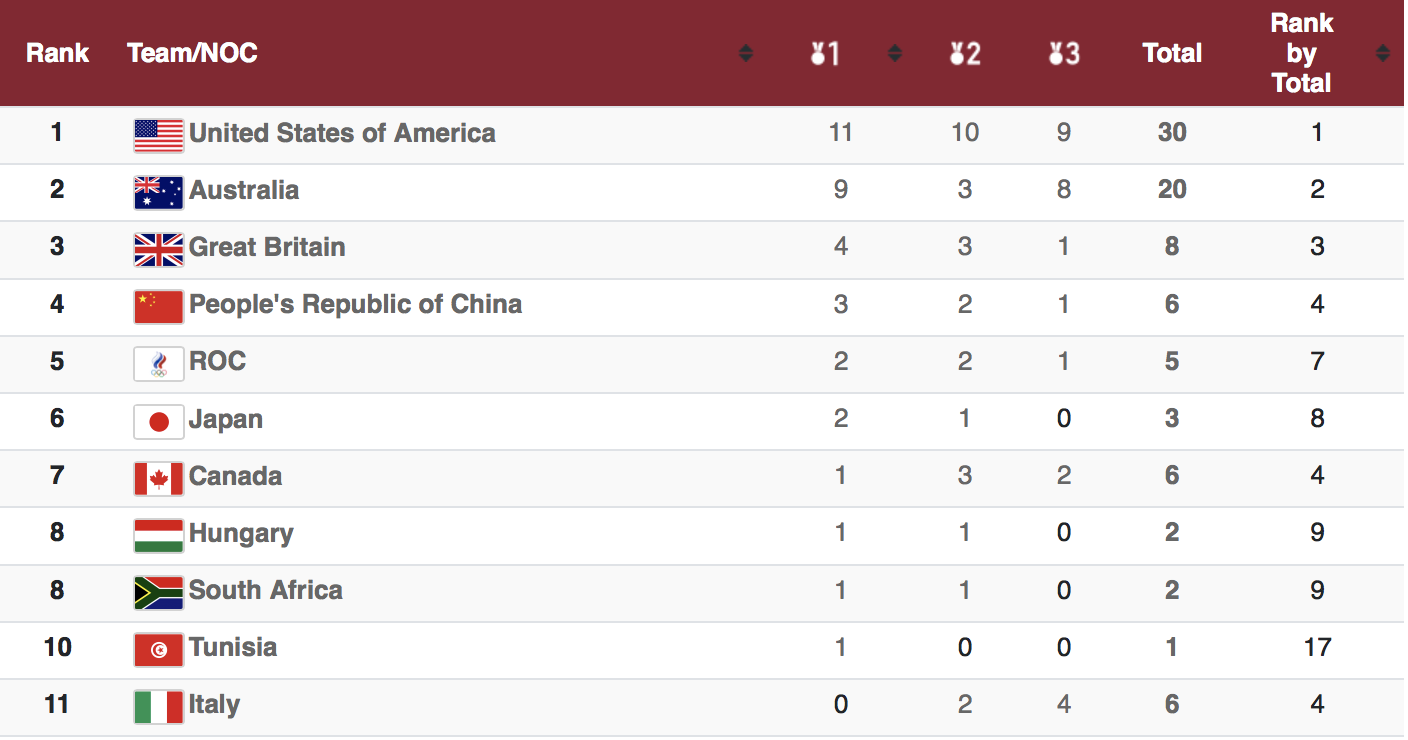
Task: Click the silver medal column header
Action: (x=965, y=53)
